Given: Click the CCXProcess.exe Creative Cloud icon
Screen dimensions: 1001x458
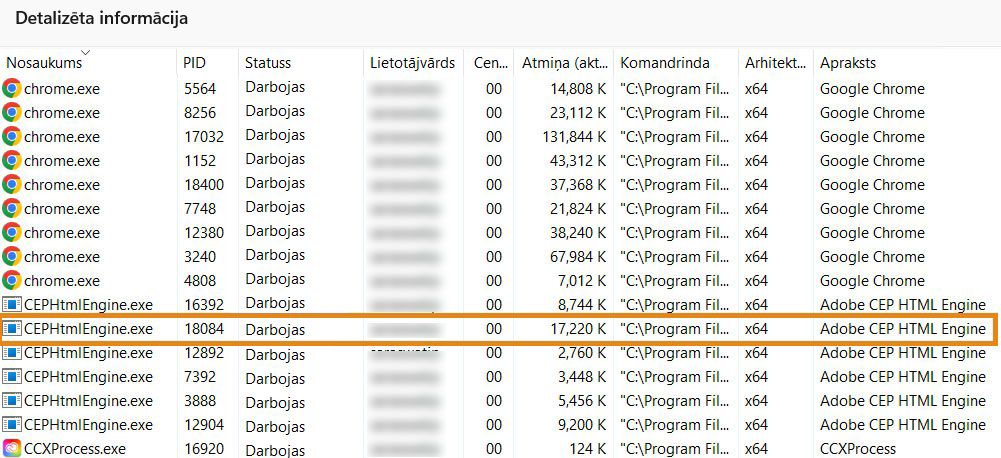Looking at the screenshot, I should (11, 448).
